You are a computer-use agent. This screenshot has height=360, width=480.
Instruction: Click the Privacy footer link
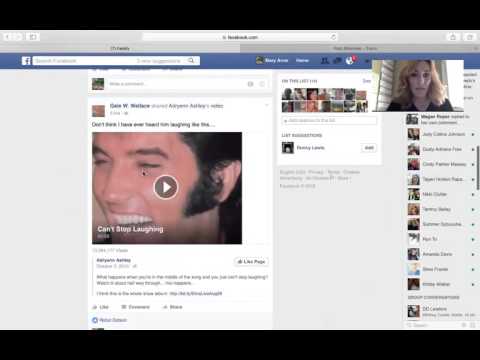(x=316, y=172)
